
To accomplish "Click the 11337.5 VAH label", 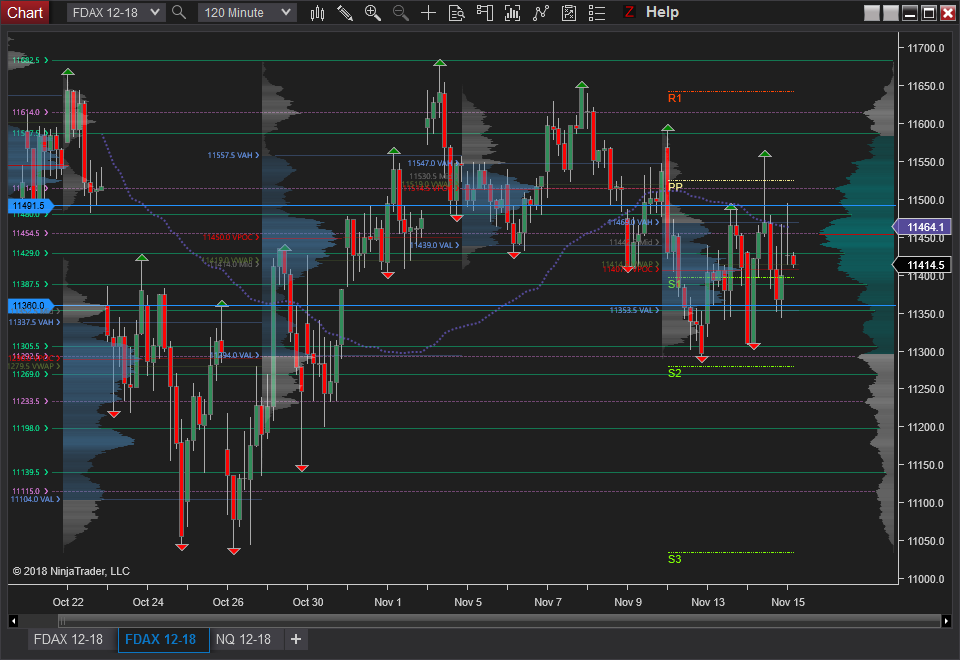I will [34, 322].
